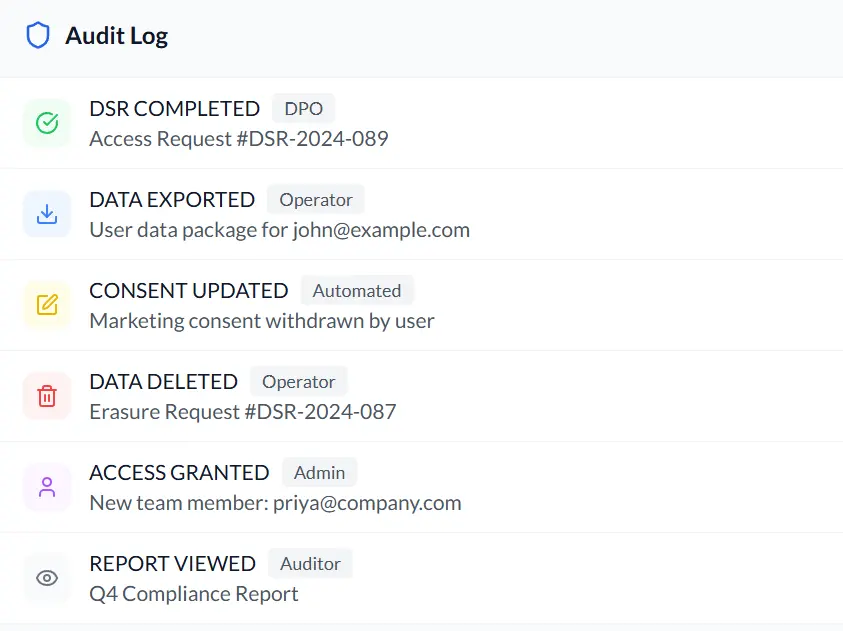
Task: Select the Operator badge on DATA EXPORTED
Action: click(x=316, y=199)
